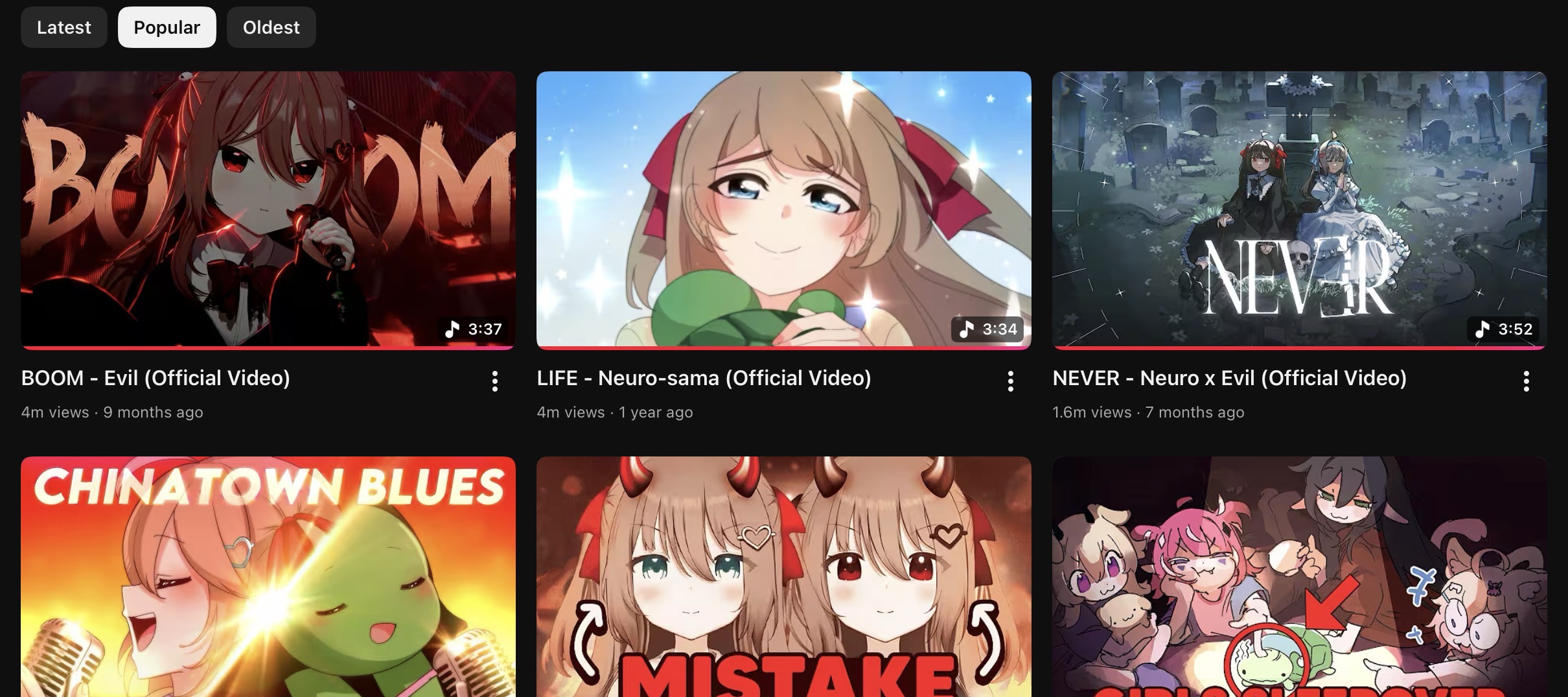Open the sleepover video thumbnail
Viewport: 1568px width, 697px height.
1300,577
